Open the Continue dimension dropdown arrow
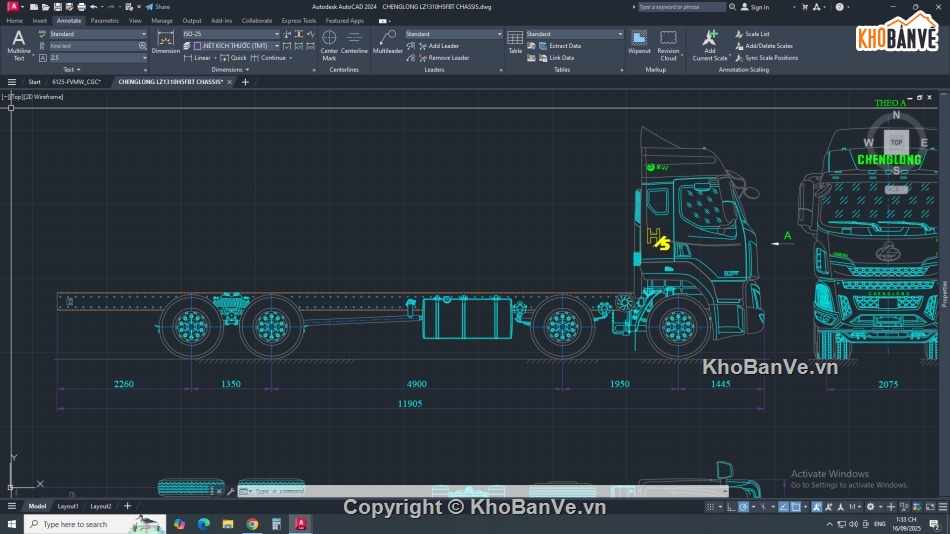The image size is (950, 534). pyautogui.click(x=291, y=58)
